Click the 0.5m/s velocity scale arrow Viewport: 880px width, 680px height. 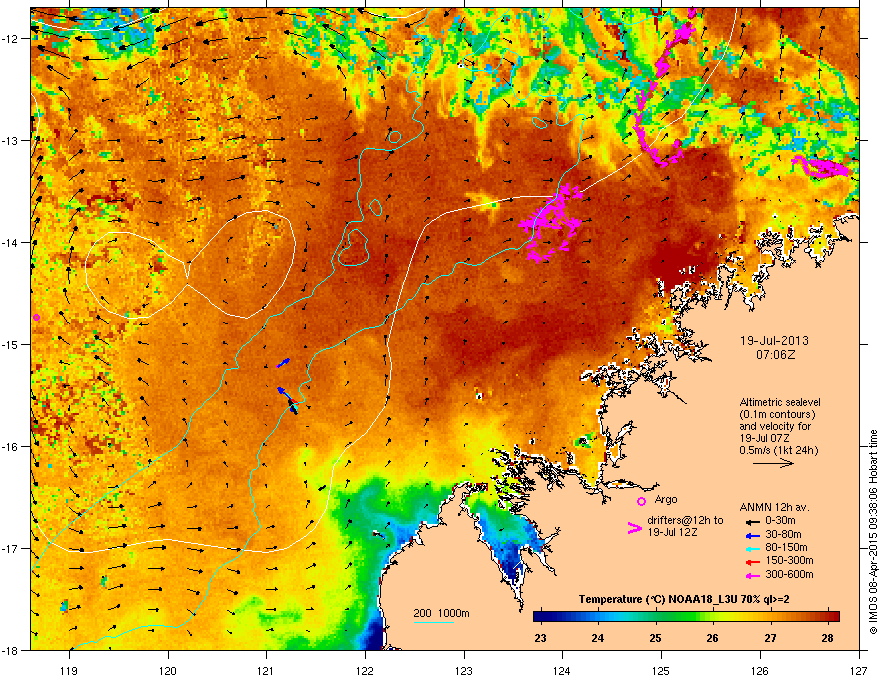773,463
